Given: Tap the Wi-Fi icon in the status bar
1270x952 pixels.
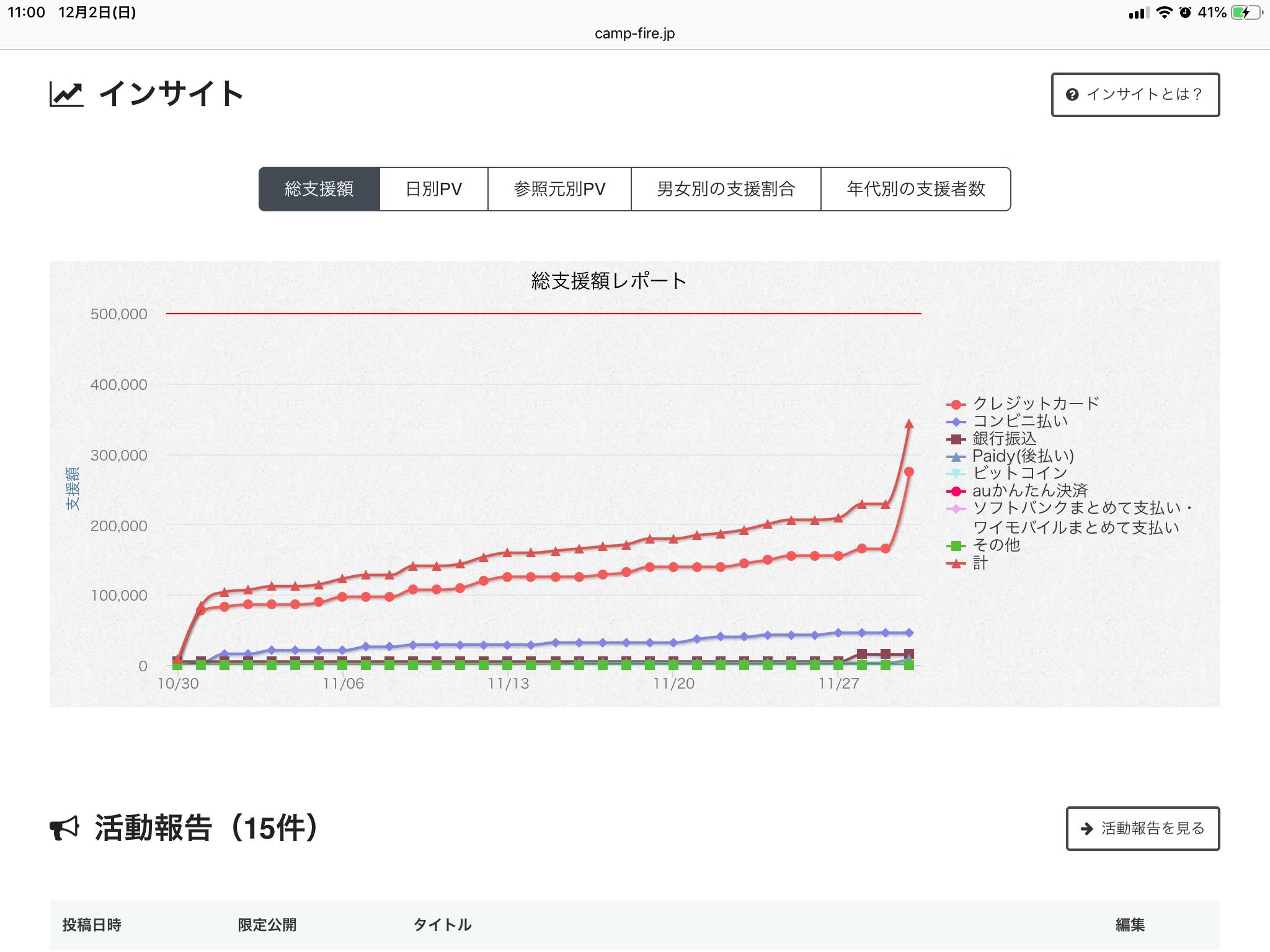Looking at the screenshot, I should [x=1165, y=12].
